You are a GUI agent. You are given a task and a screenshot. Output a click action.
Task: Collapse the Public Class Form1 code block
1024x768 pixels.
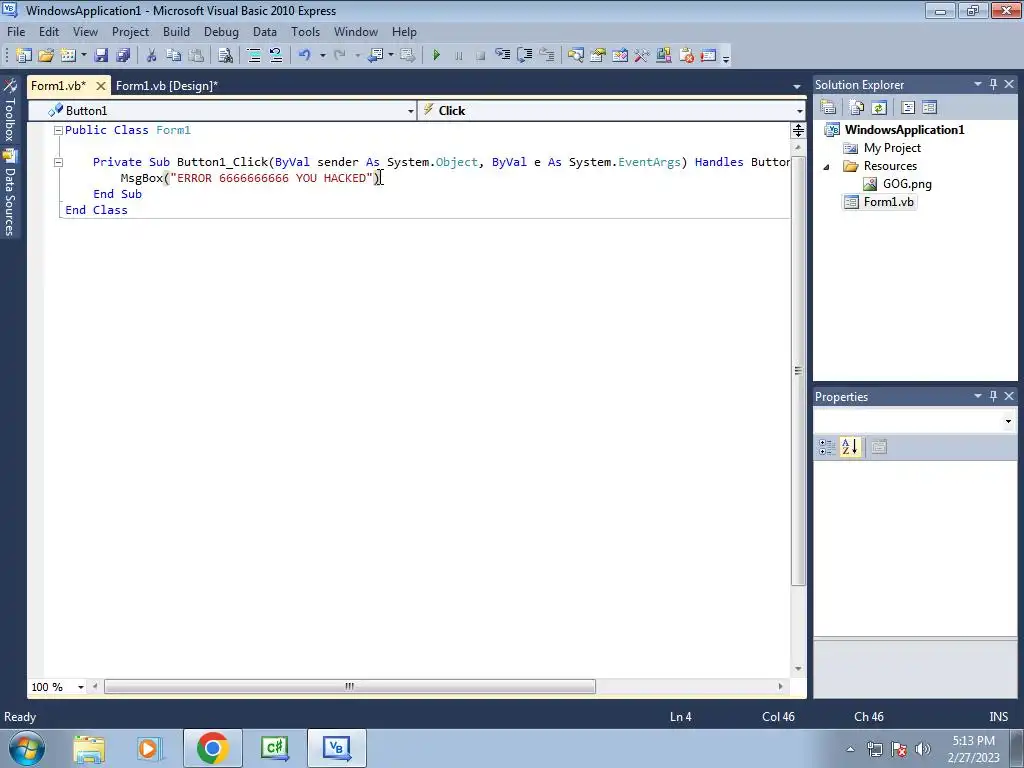[58, 130]
